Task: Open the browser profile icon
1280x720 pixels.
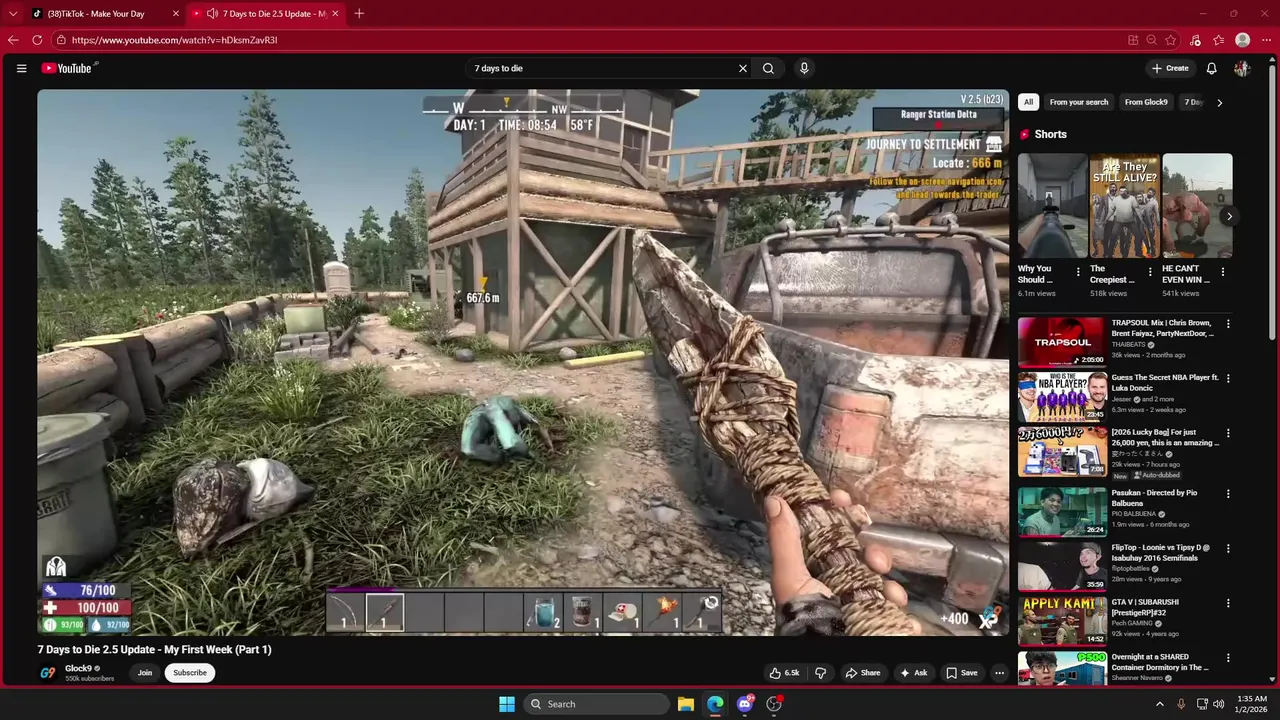Action: (x=1242, y=40)
